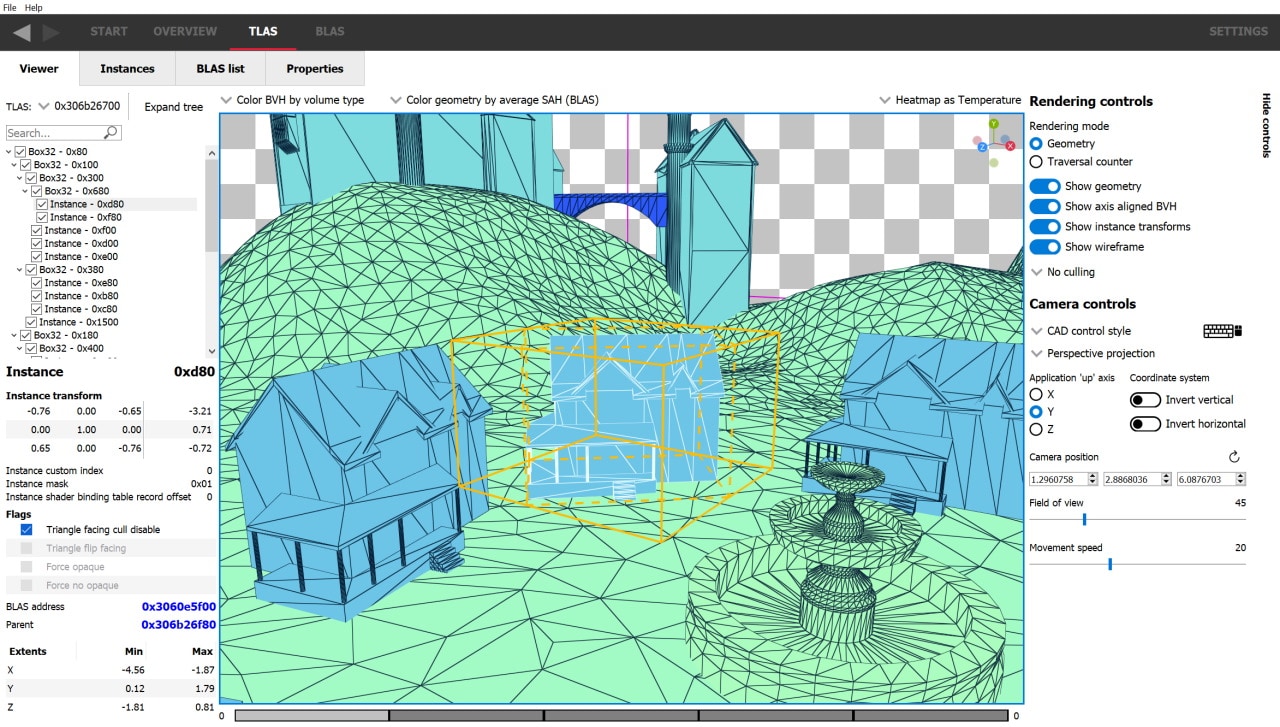Click the forward navigation arrow
Image resolution: width=1280 pixels, height=727 pixels.
(x=47, y=31)
